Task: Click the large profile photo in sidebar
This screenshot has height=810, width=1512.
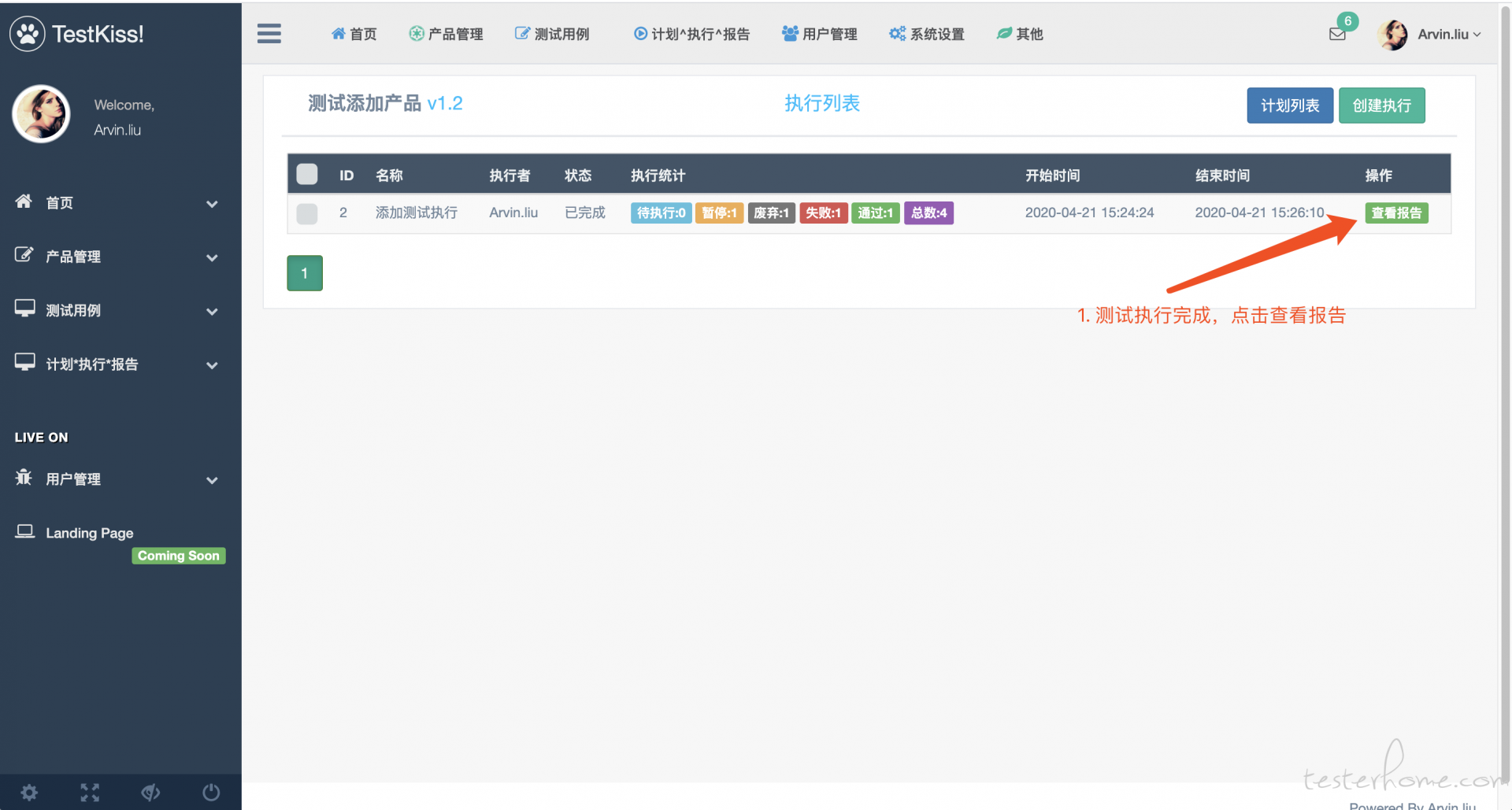Action: point(41,114)
